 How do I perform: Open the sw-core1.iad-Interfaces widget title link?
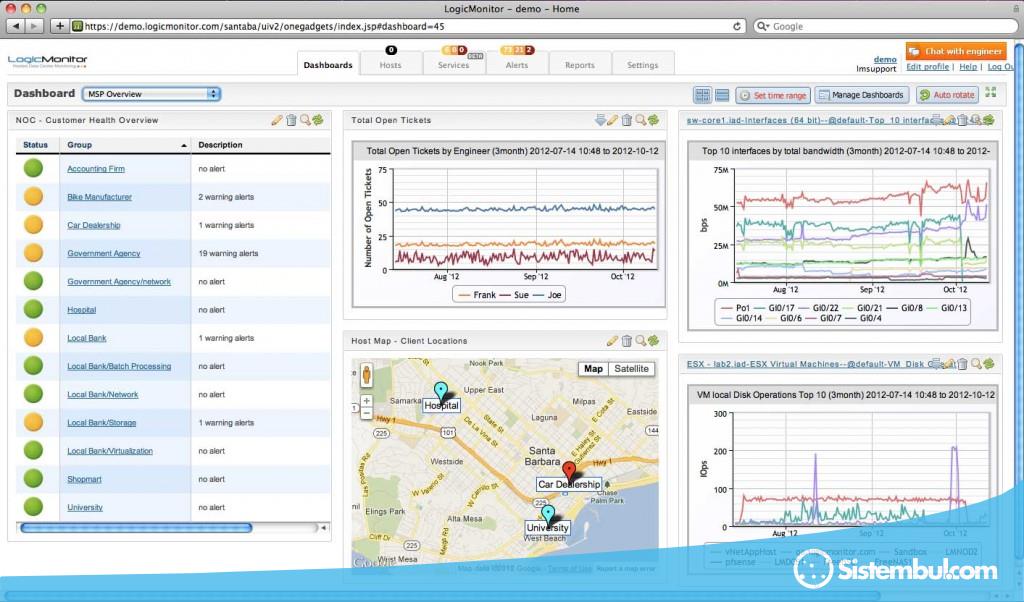pos(810,120)
